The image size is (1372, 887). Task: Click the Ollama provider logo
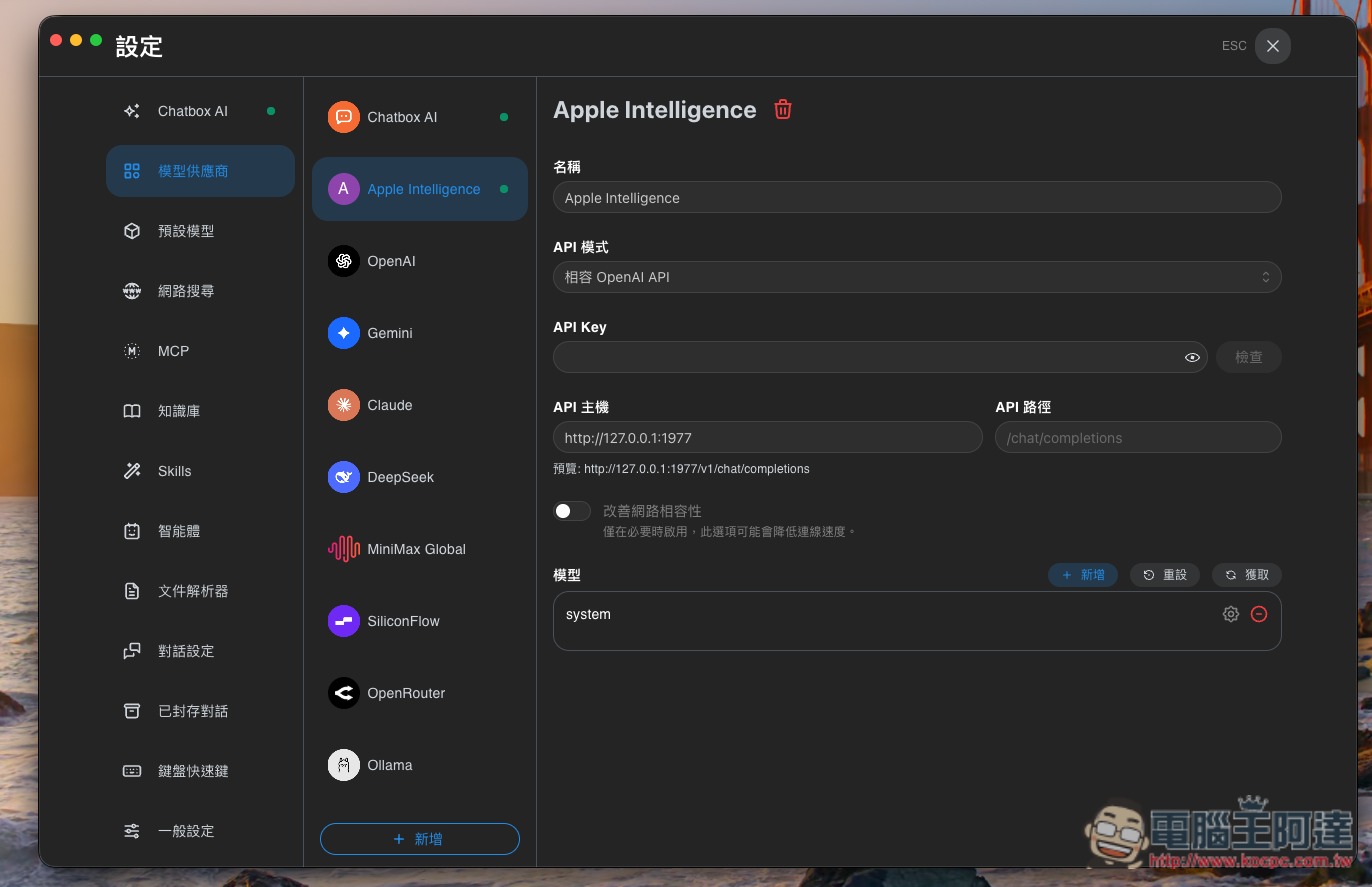tap(344, 765)
